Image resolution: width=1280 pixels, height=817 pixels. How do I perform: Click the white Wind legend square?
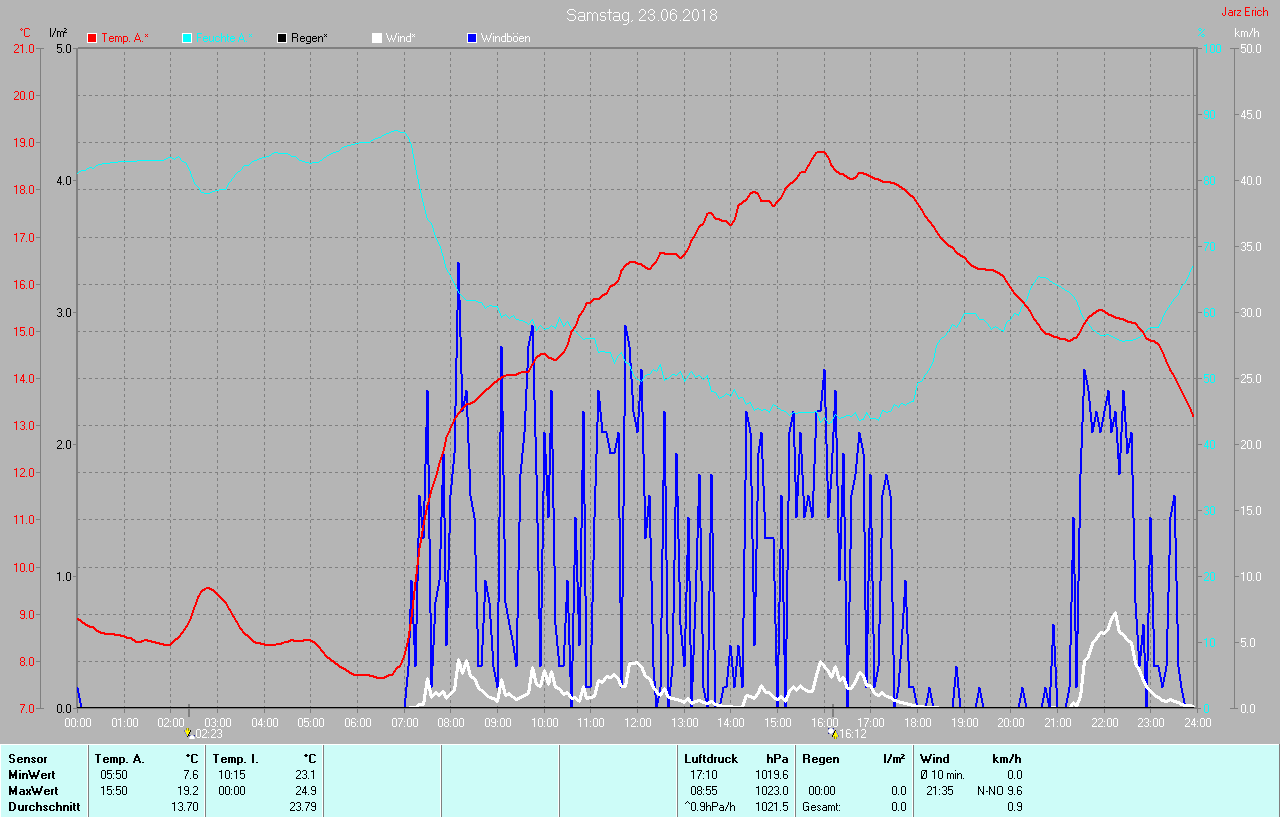[x=377, y=38]
